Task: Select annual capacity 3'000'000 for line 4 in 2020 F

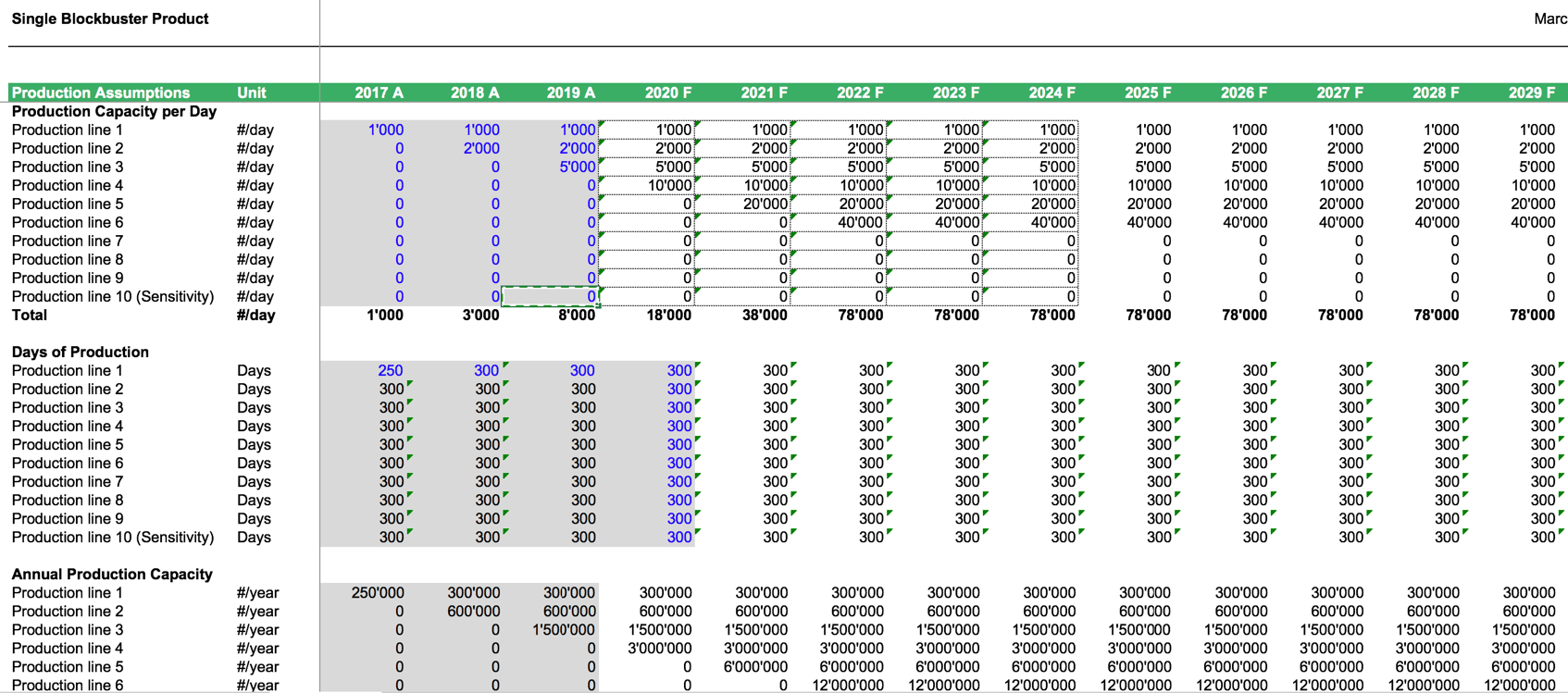Action: (x=660, y=648)
